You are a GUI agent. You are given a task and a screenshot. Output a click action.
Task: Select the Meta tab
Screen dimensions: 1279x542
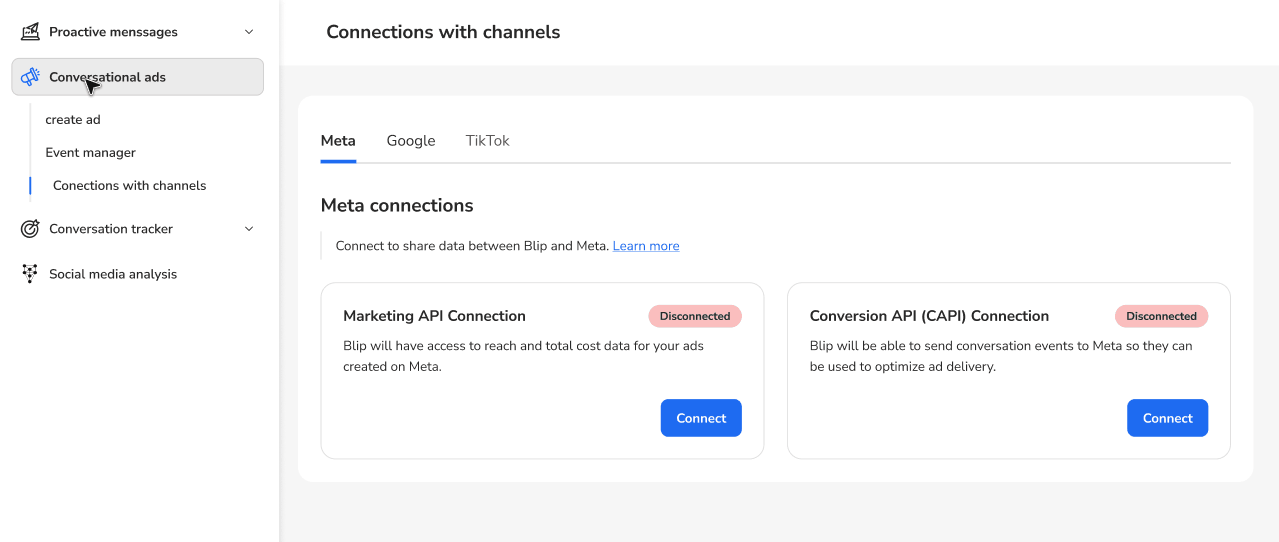[338, 141]
